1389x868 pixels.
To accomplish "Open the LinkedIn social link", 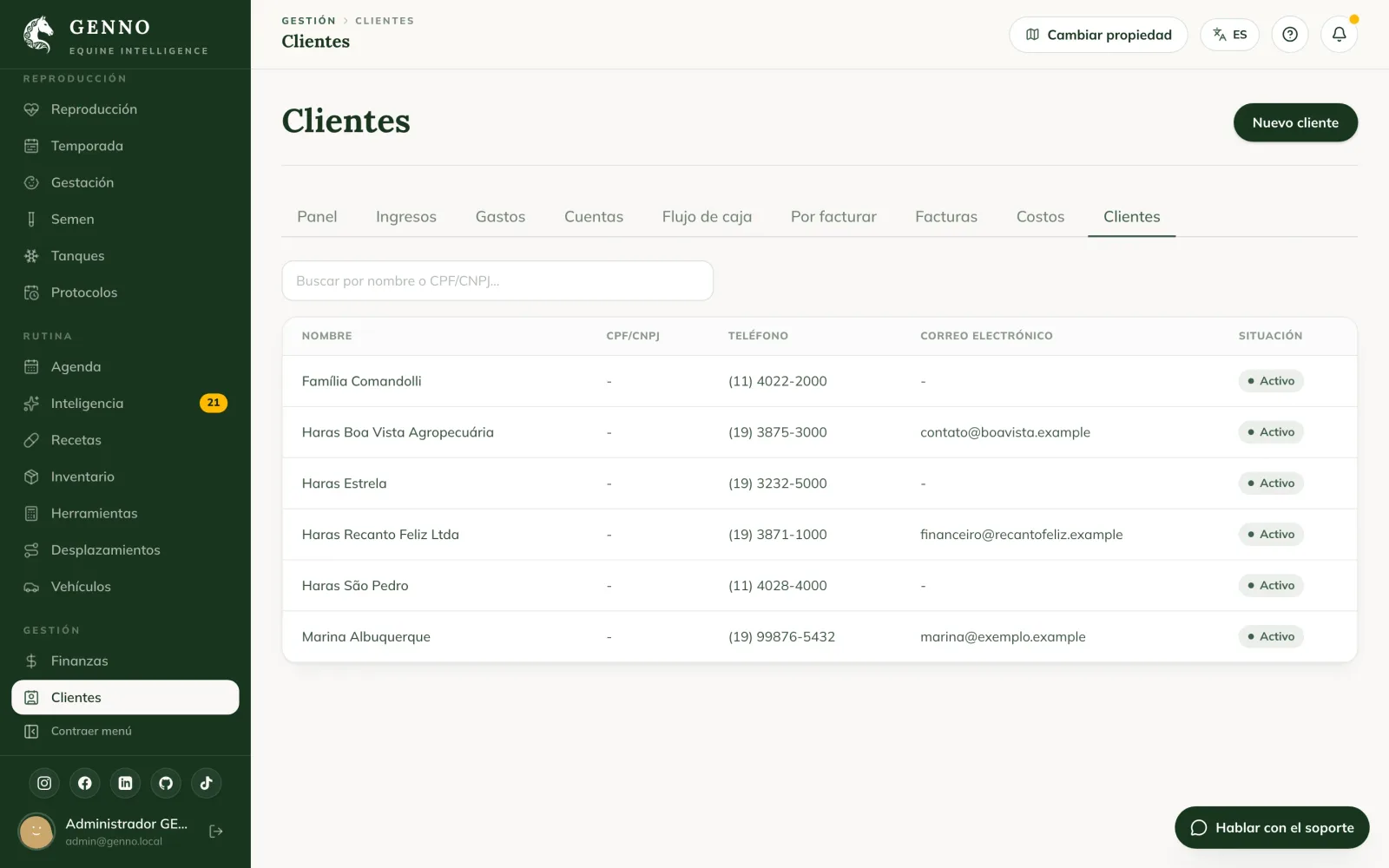I will (125, 783).
